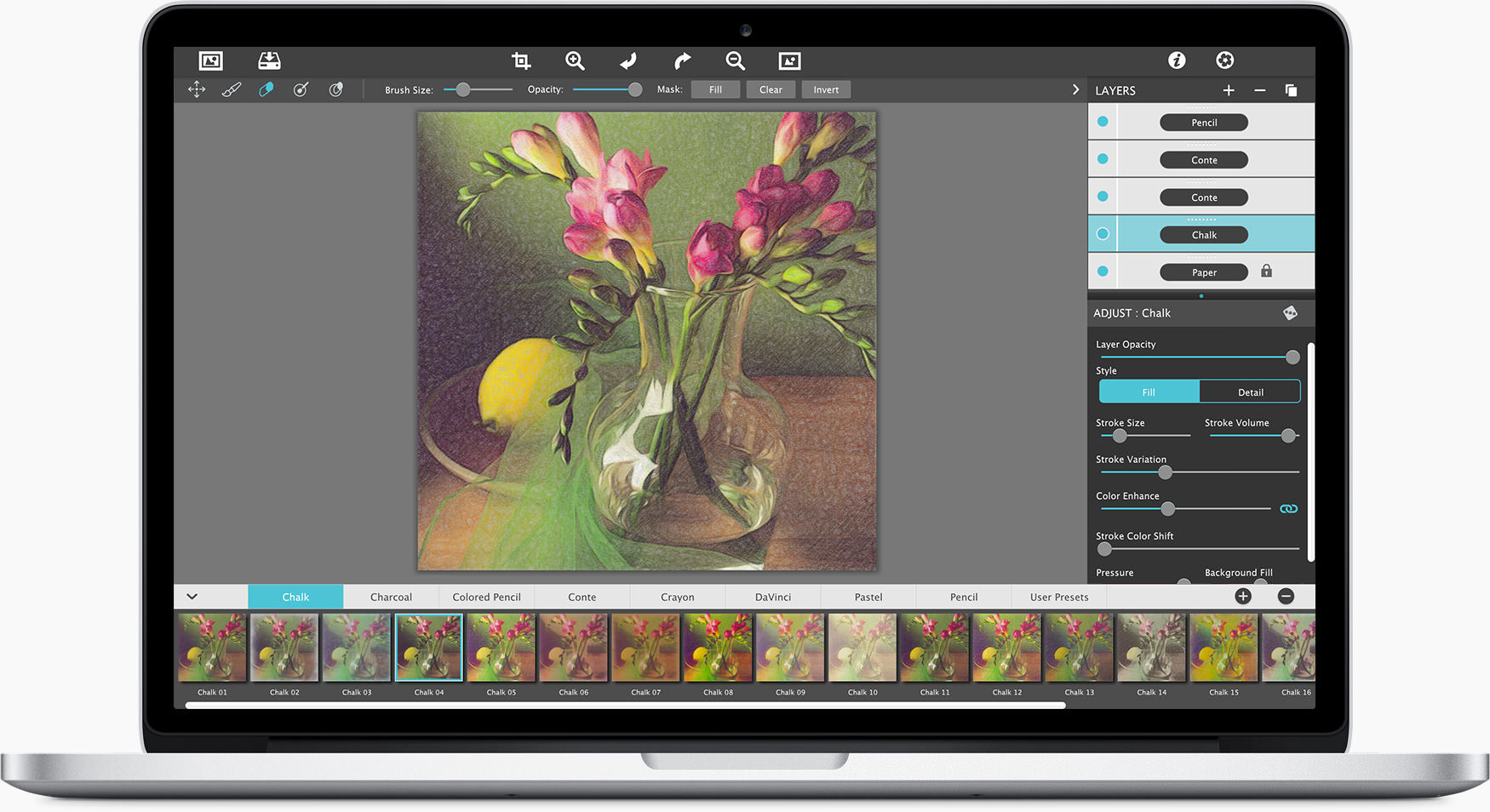Select the Chalk 14 preset thumbnail
The width and height of the screenshot is (1490, 812).
click(x=1151, y=648)
